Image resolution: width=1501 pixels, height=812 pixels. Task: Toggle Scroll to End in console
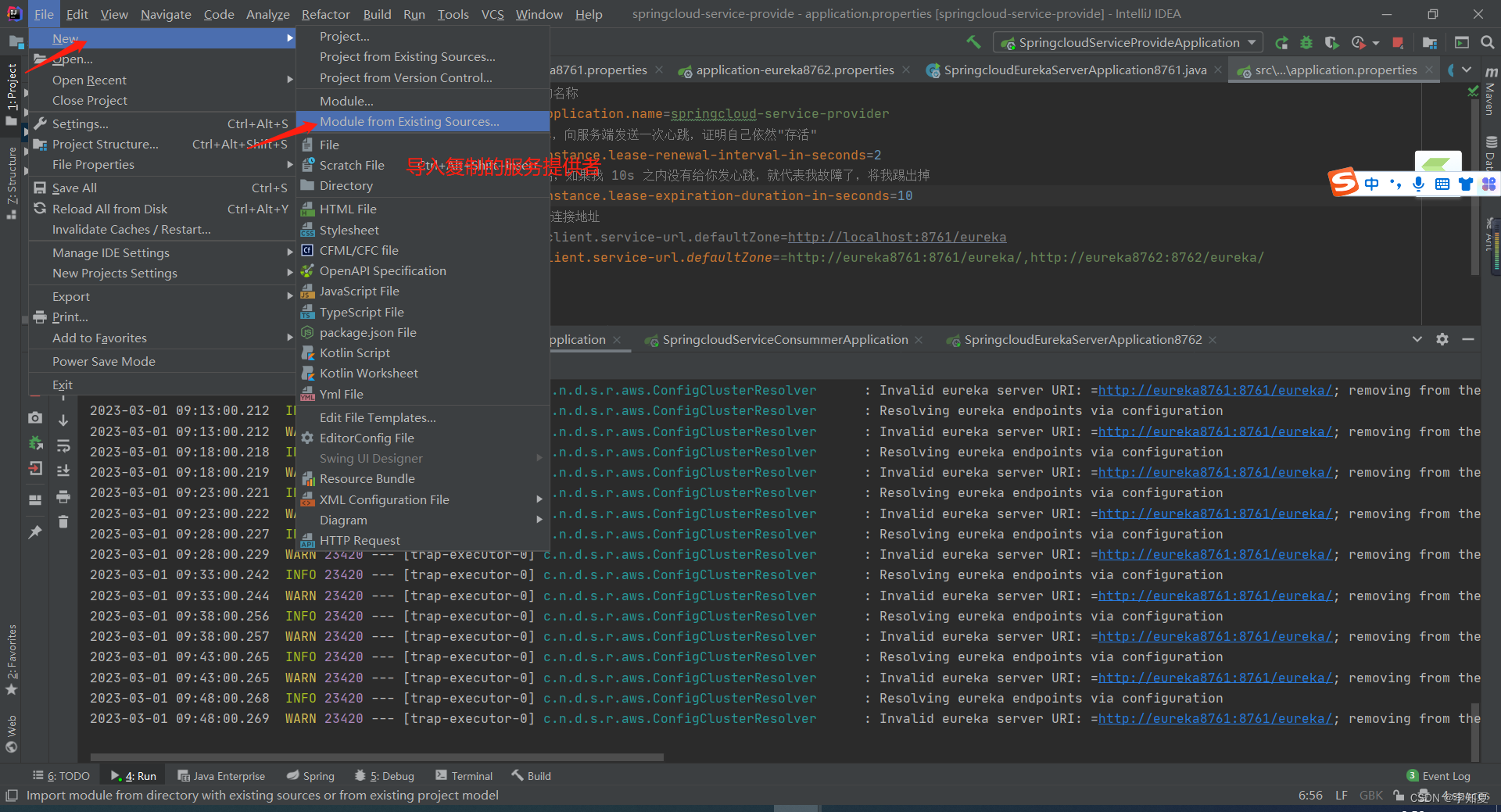pyautogui.click(x=63, y=470)
